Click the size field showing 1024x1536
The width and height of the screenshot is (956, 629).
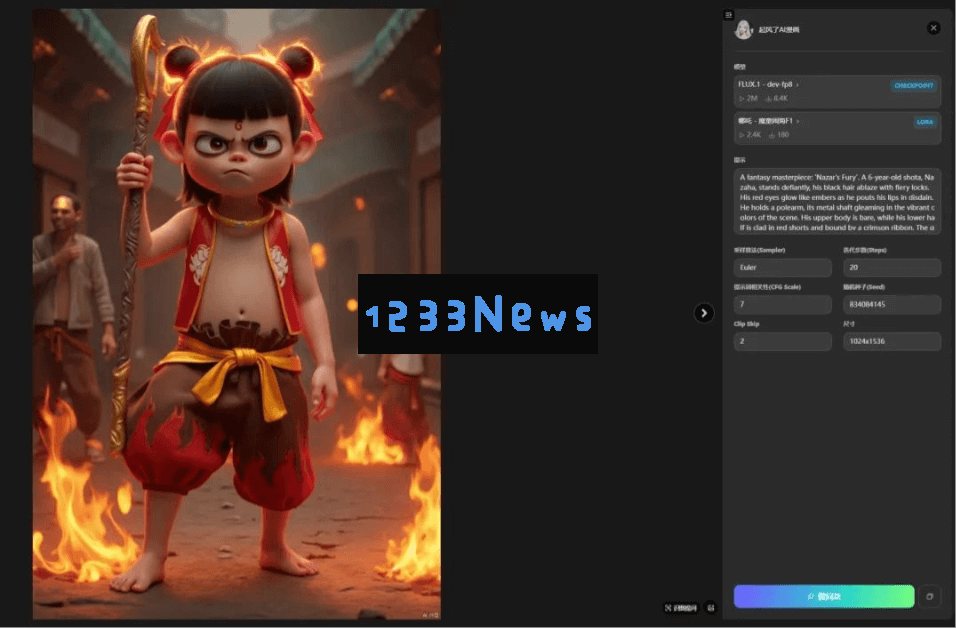point(892,341)
